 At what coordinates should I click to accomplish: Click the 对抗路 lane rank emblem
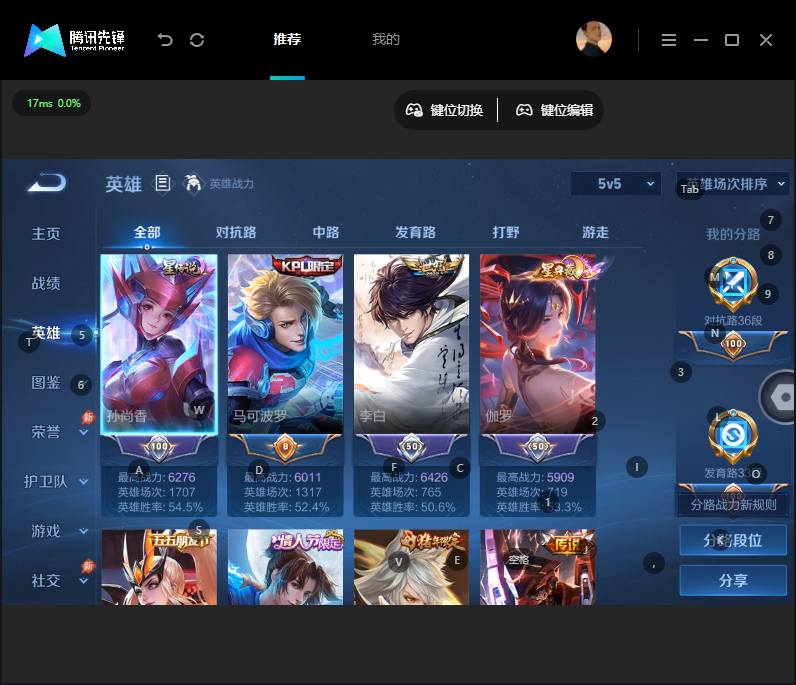click(733, 283)
